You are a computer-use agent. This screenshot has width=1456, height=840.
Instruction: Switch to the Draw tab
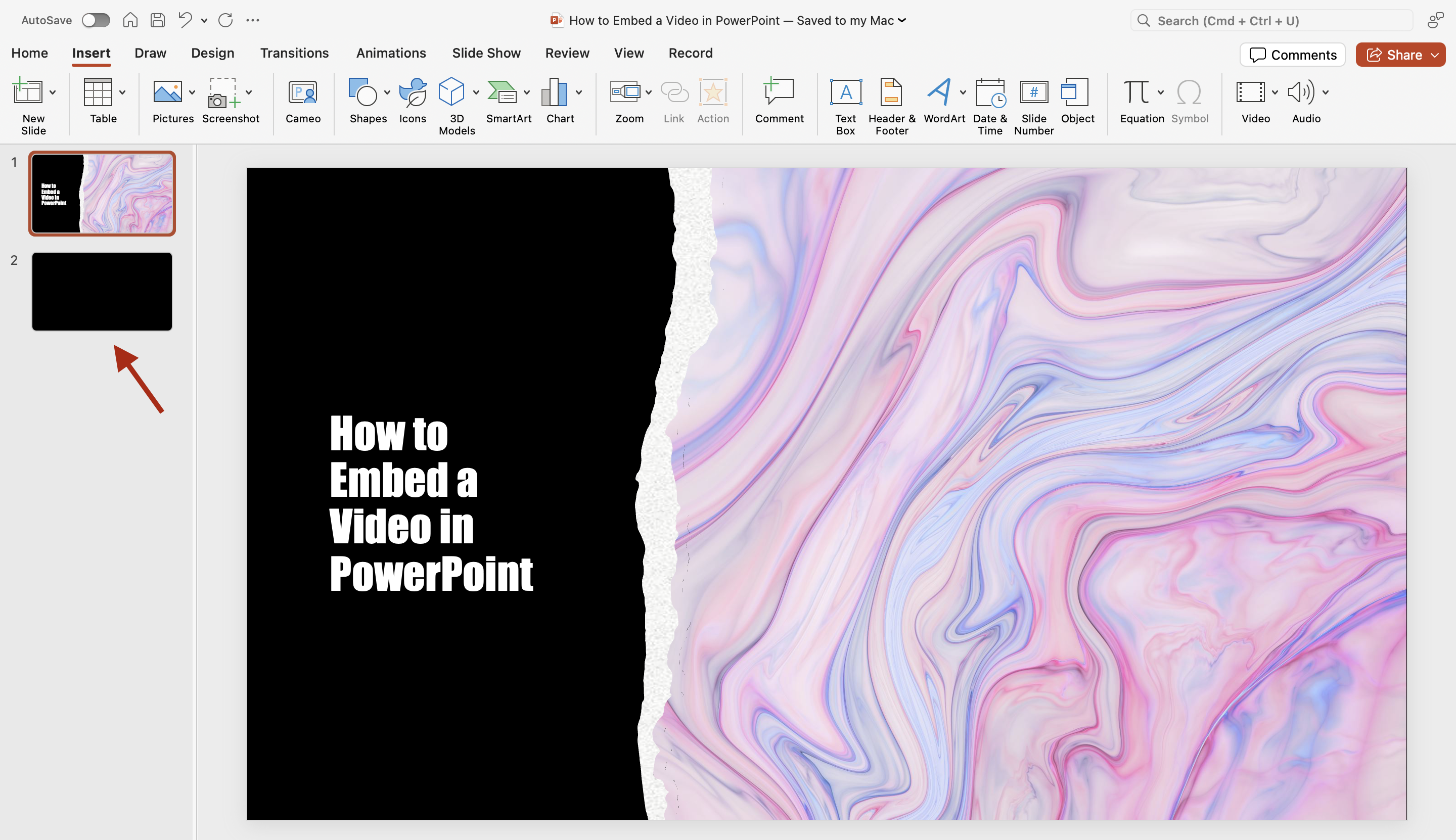[150, 53]
